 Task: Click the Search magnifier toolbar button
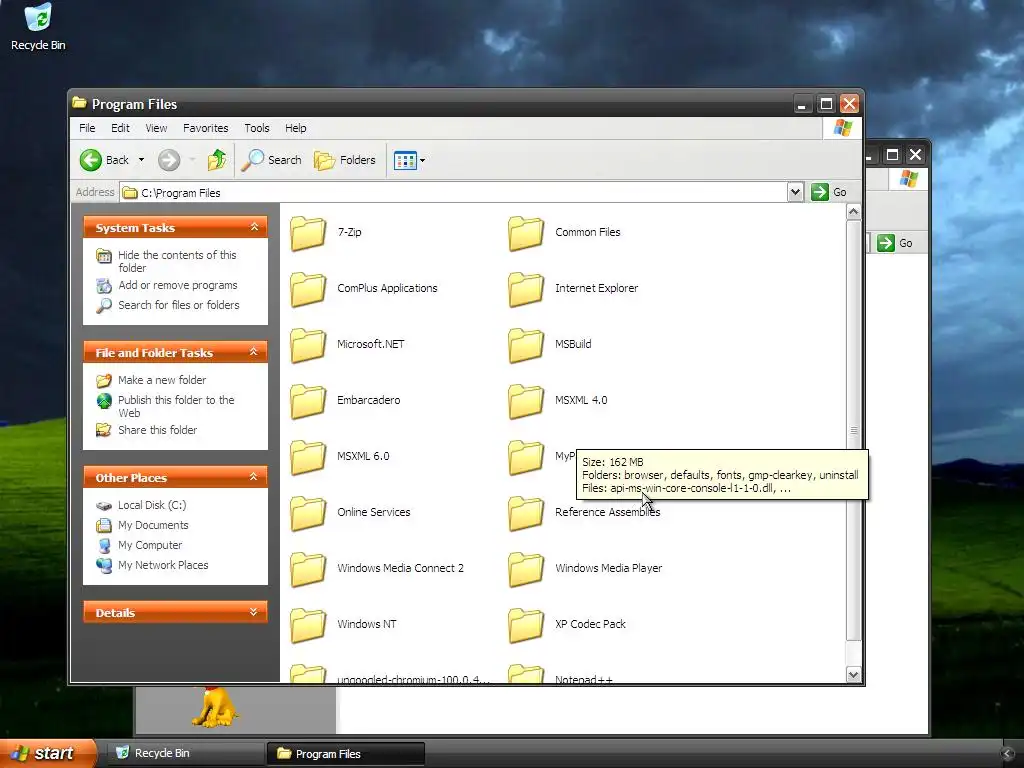[272, 160]
